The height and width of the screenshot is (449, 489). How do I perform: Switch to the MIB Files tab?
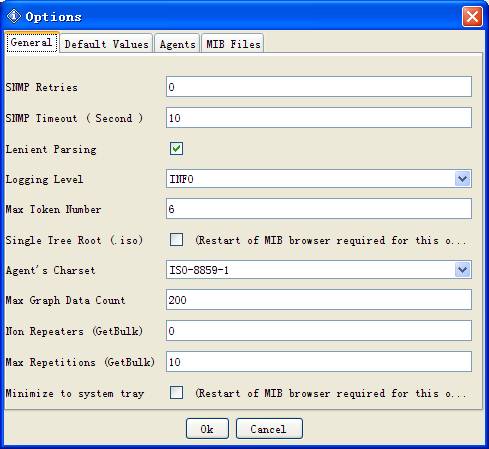point(233,44)
